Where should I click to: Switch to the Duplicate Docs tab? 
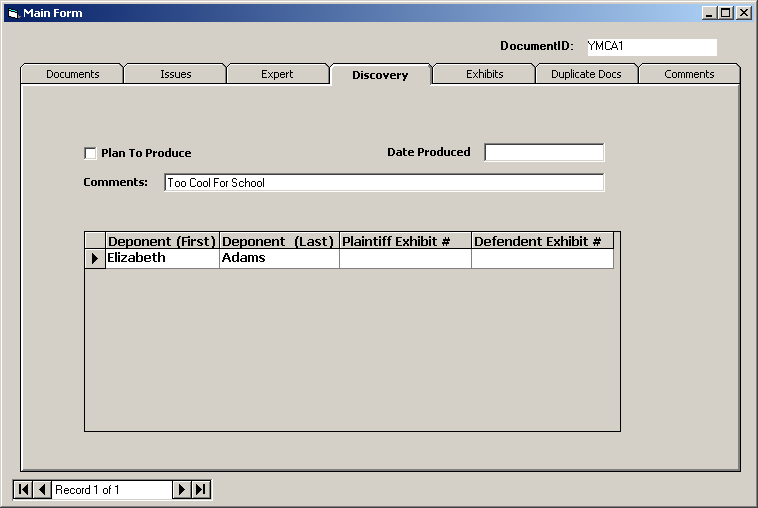click(x=586, y=74)
